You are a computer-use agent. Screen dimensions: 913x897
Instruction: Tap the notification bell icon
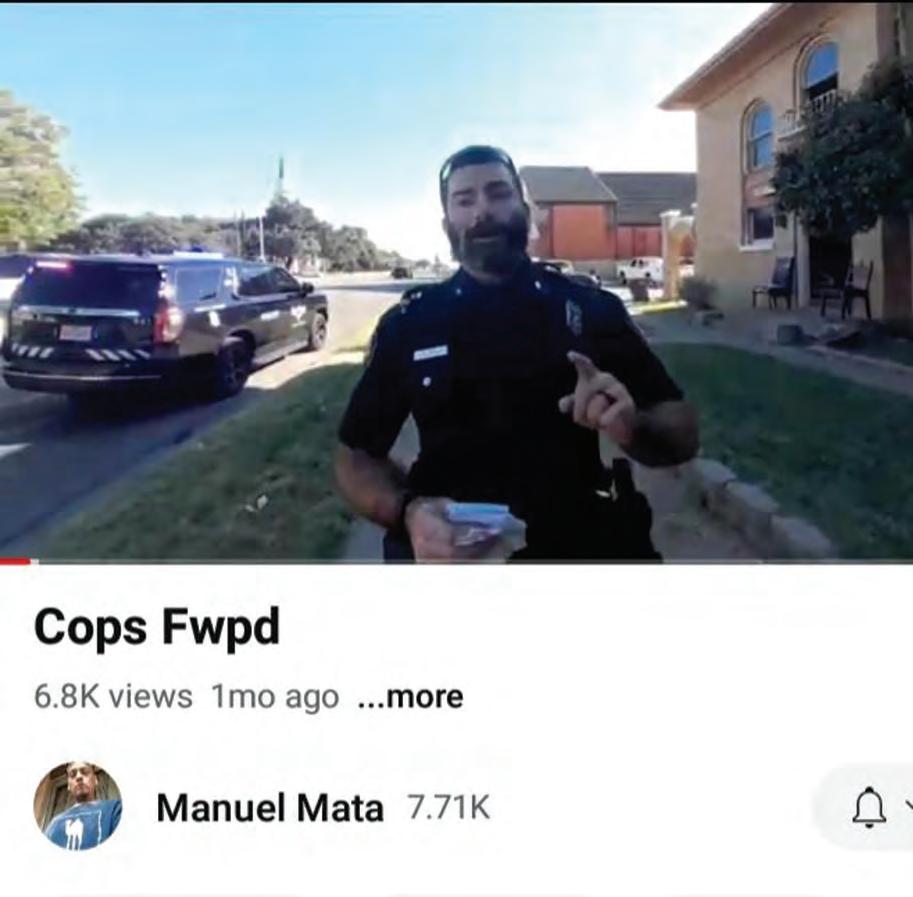tap(869, 807)
